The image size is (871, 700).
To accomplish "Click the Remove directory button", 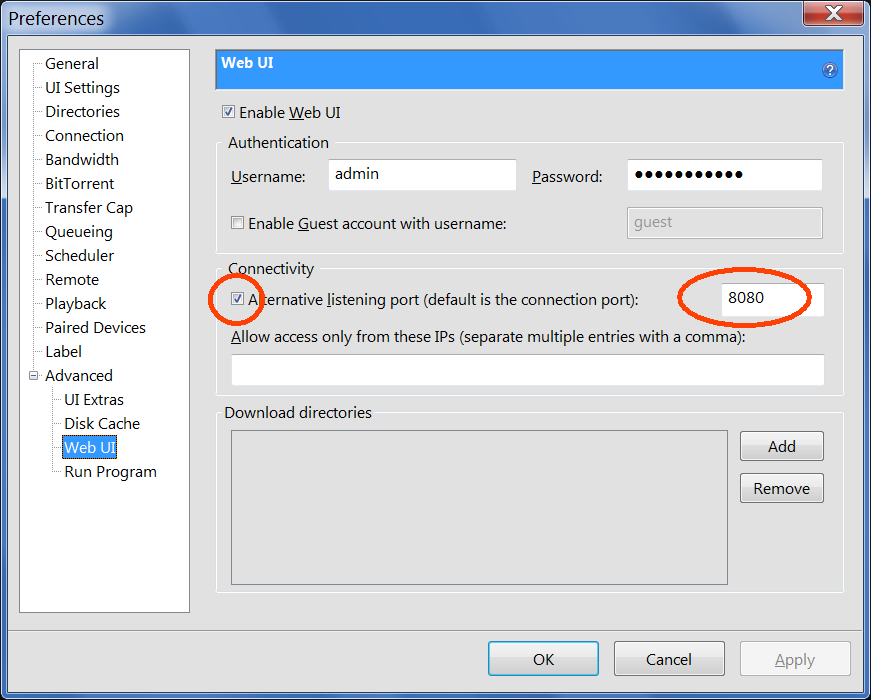I will (x=782, y=488).
